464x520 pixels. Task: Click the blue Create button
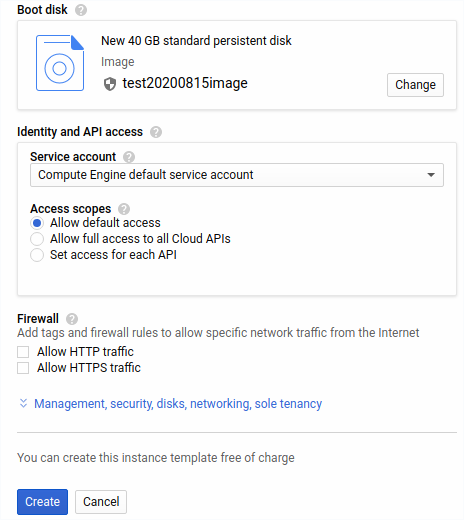pyautogui.click(x=42, y=502)
